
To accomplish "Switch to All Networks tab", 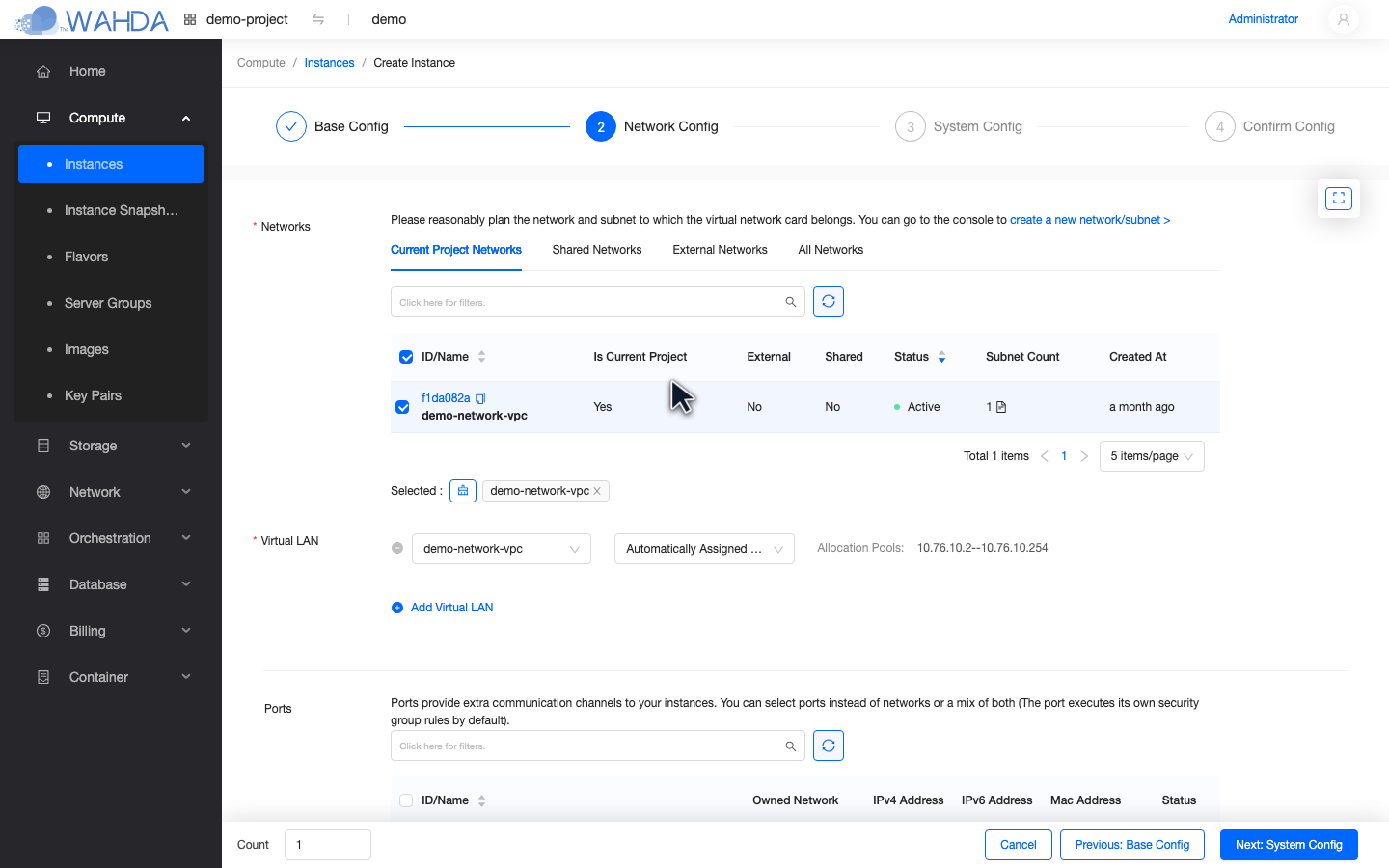I will click(x=831, y=250).
